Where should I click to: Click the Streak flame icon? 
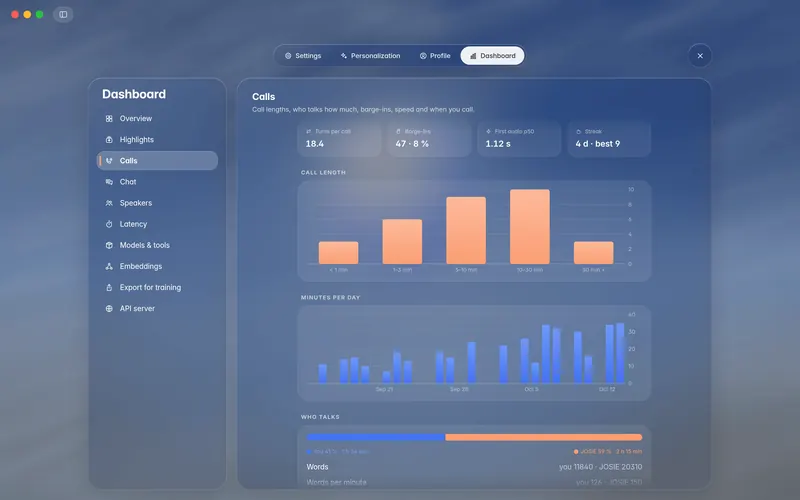click(x=579, y=132)
